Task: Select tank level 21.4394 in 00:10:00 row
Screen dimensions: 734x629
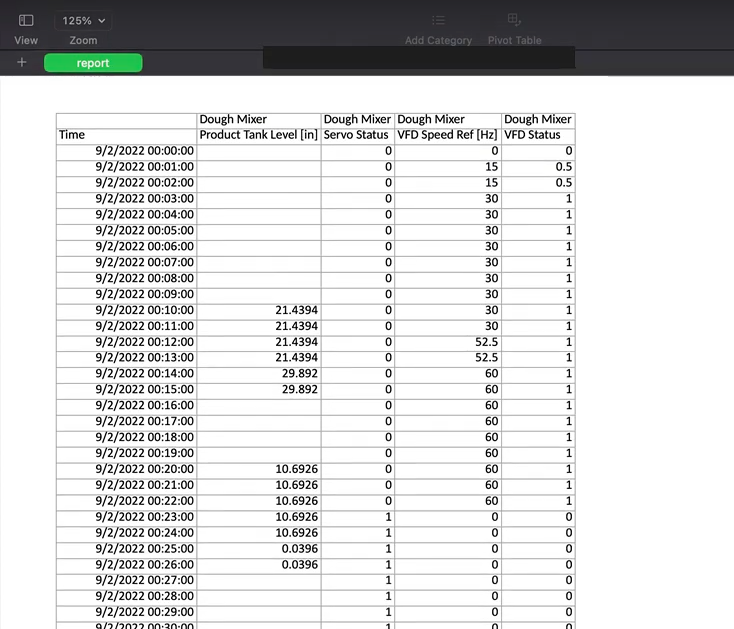Action: tap(259, 310)
